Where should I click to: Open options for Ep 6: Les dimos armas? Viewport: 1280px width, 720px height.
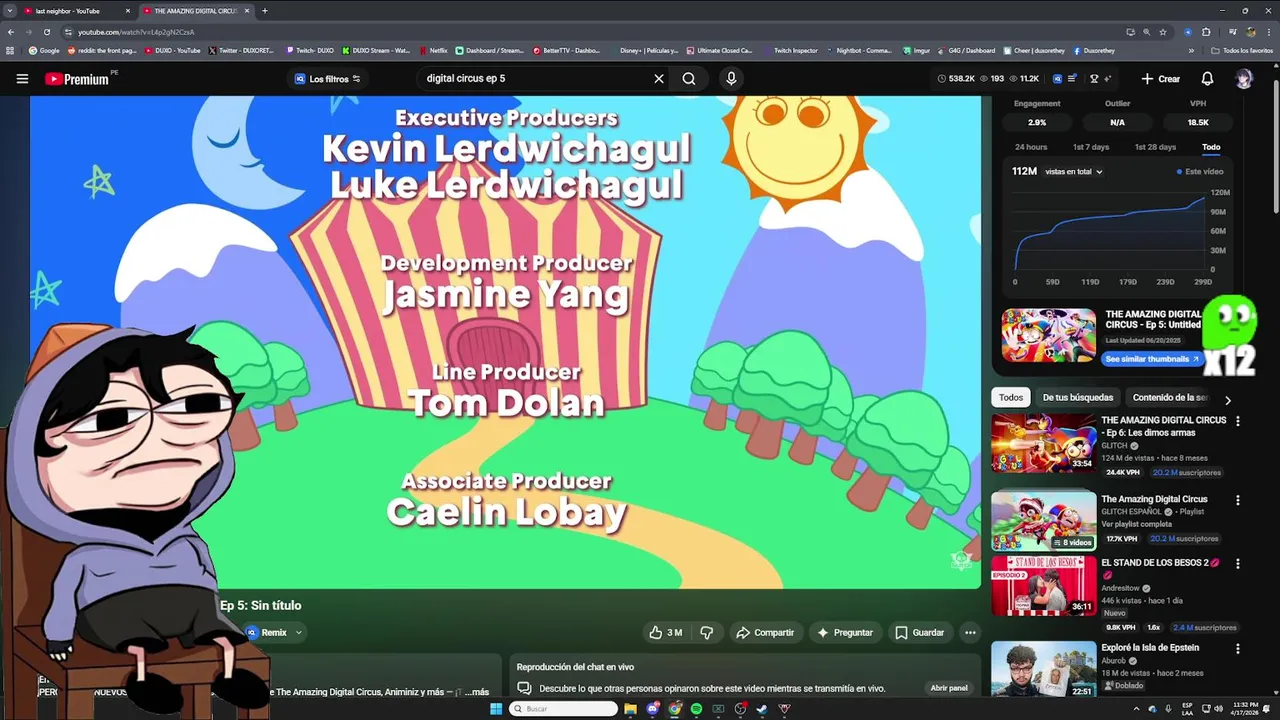tap(1238, 422)
